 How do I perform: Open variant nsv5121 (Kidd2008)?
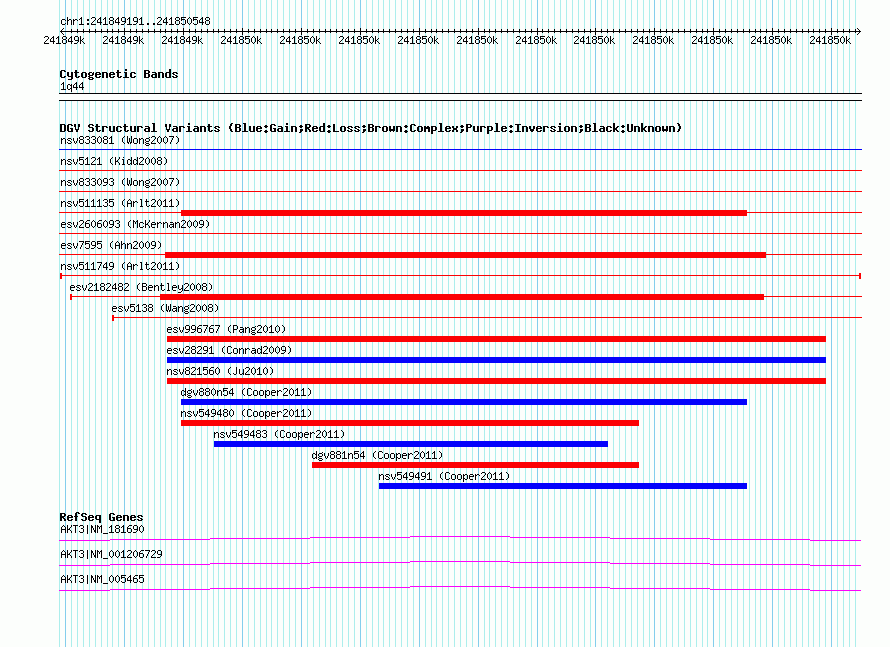pos(114,161)
